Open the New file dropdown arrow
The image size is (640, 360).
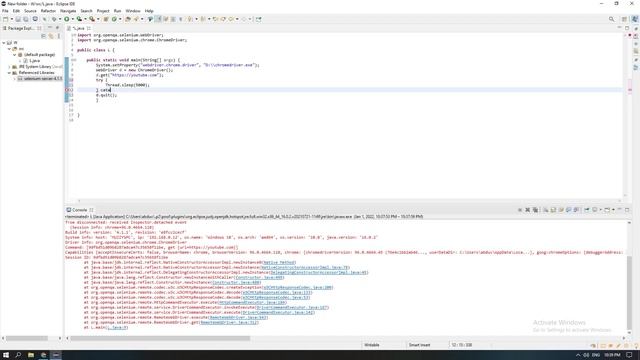pyautogui.click(x=12, y=19)
